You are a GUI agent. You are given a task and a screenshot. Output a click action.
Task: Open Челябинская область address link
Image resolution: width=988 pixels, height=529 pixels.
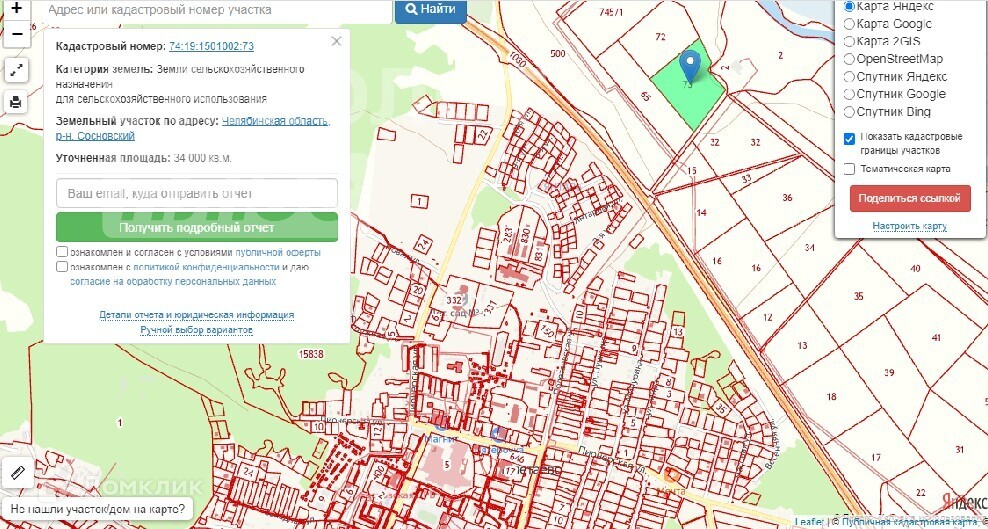[x=275, y=121]
